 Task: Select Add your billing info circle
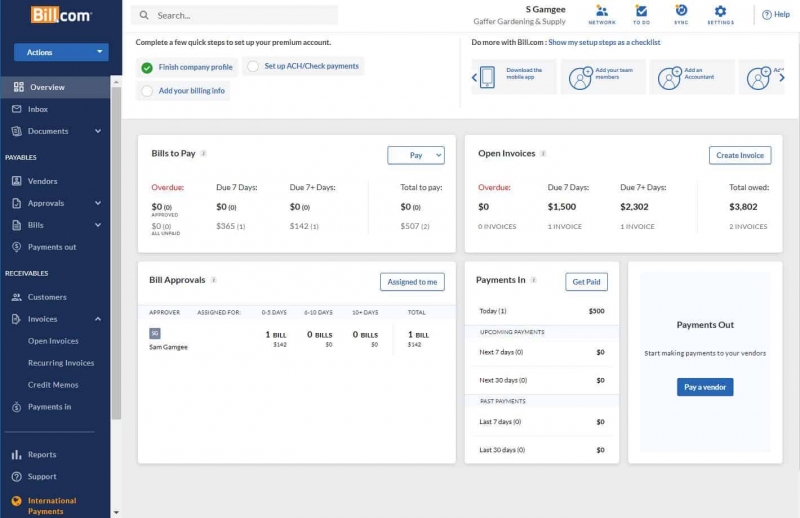point(147,91)
